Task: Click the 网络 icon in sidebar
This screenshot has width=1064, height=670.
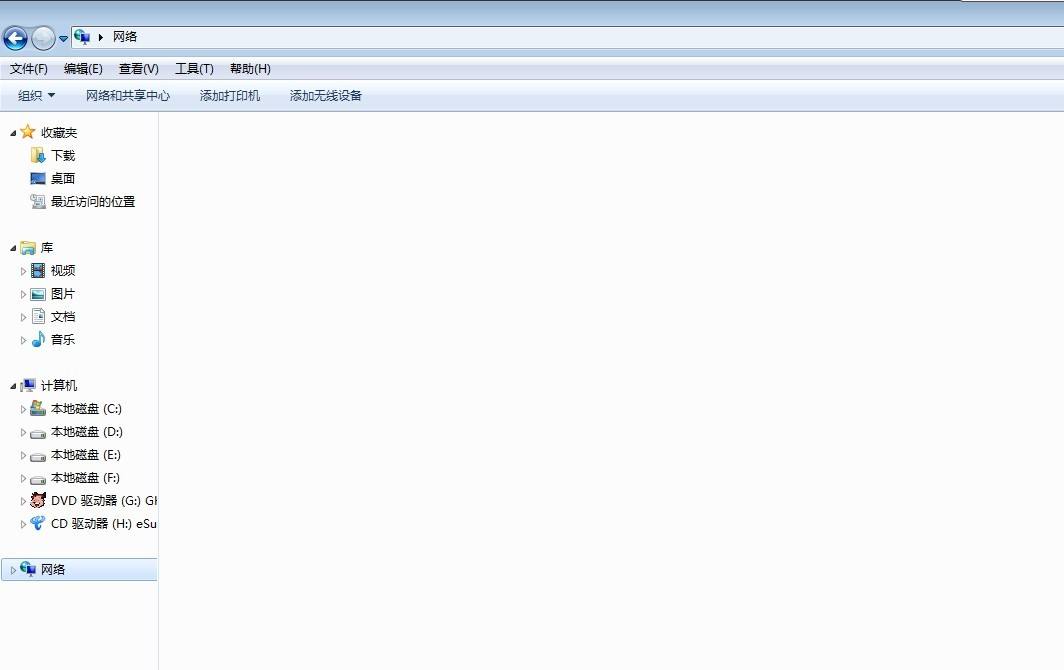Action: [x=28, y=569]
